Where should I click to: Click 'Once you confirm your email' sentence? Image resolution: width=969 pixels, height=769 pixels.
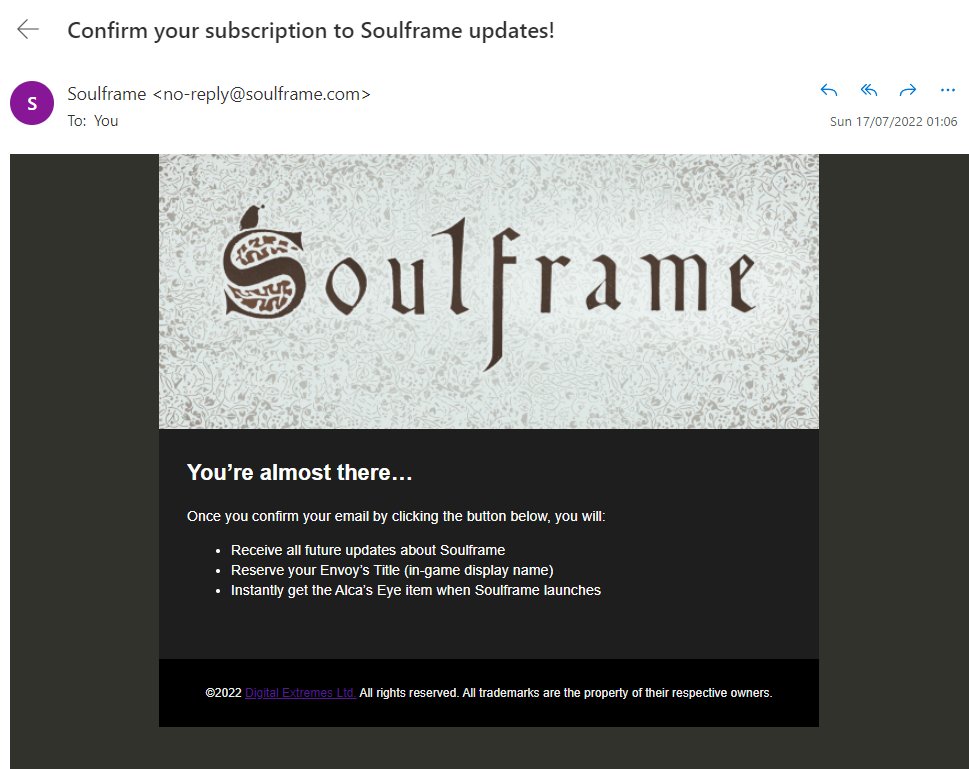click(x=396, y=516)
